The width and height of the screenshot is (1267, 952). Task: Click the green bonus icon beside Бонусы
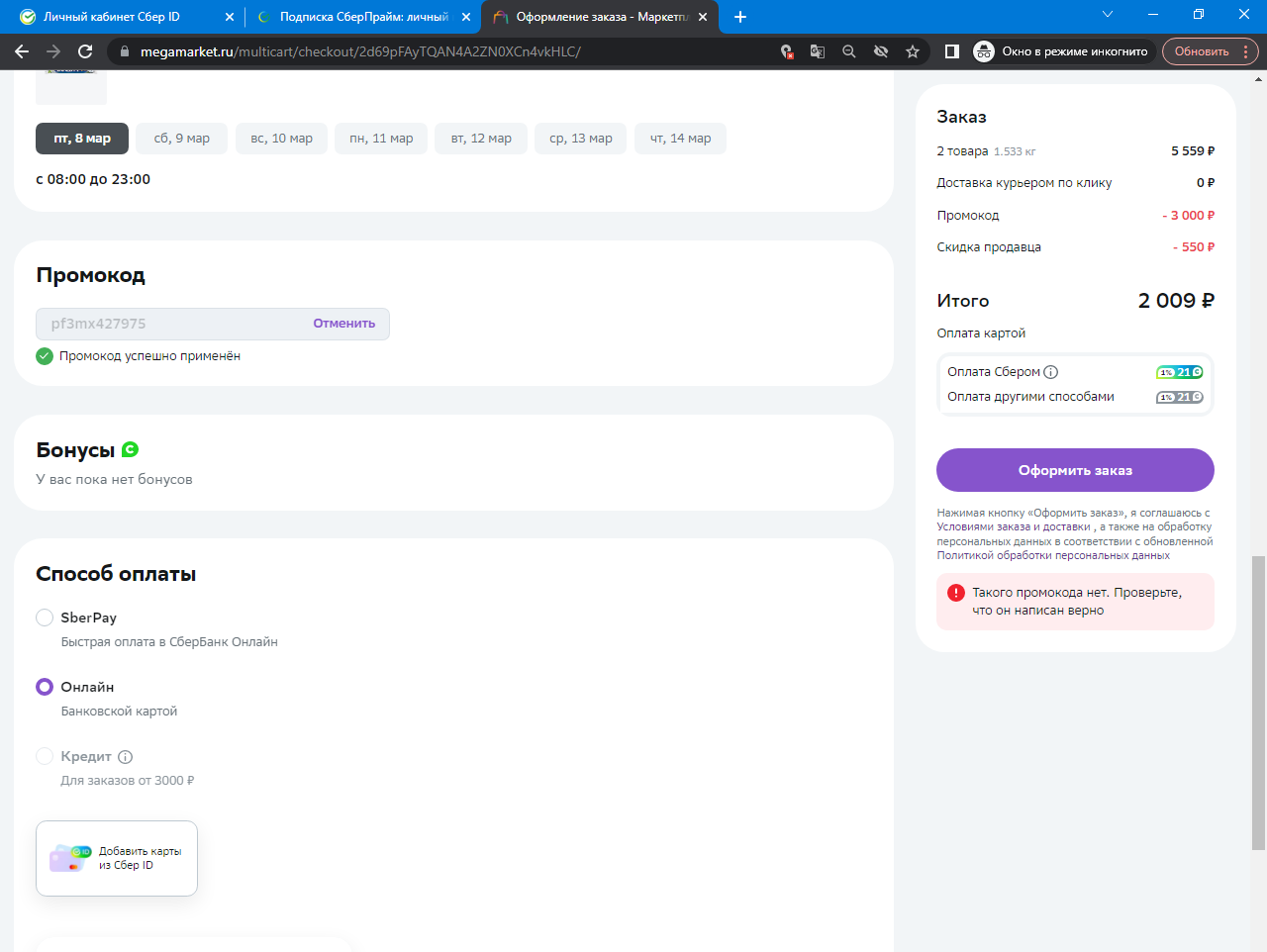point(130,449)
